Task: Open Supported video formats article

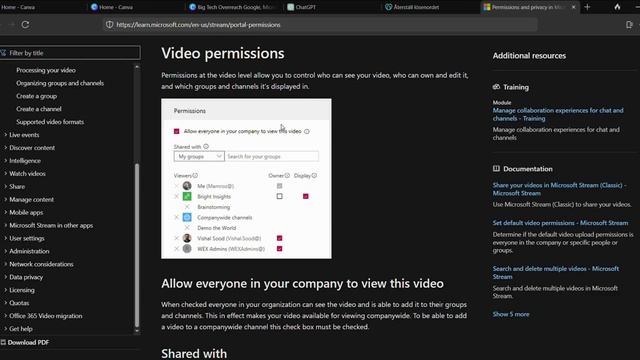Action: (50, 122)
